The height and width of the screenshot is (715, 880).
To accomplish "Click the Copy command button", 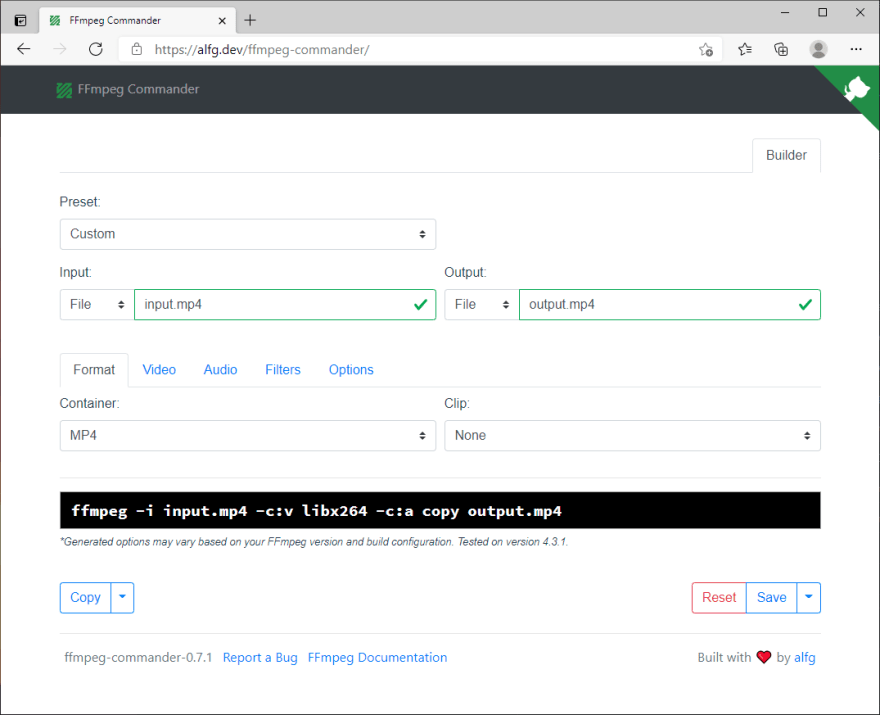I will click(x=85, y=598).
